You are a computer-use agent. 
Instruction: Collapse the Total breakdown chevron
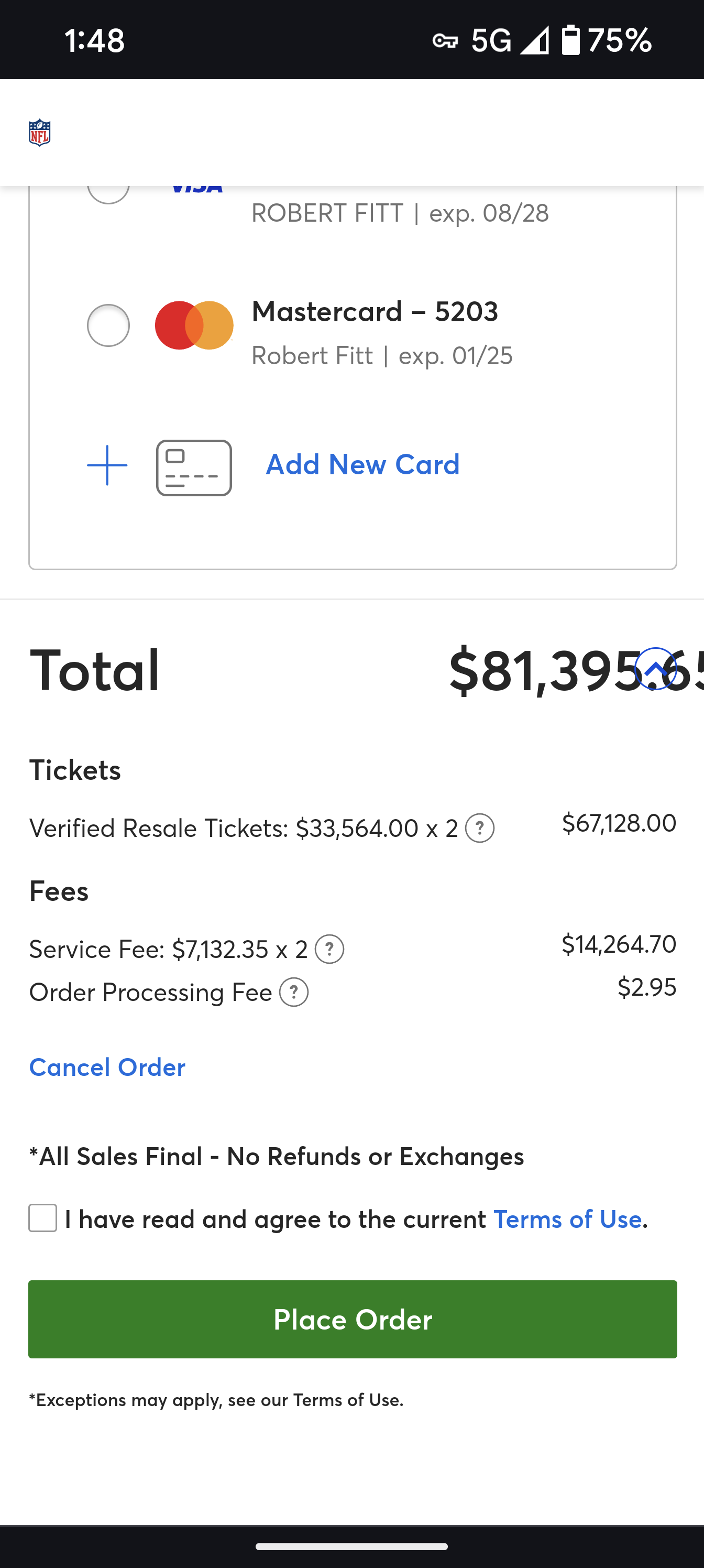tap(655, 669)
